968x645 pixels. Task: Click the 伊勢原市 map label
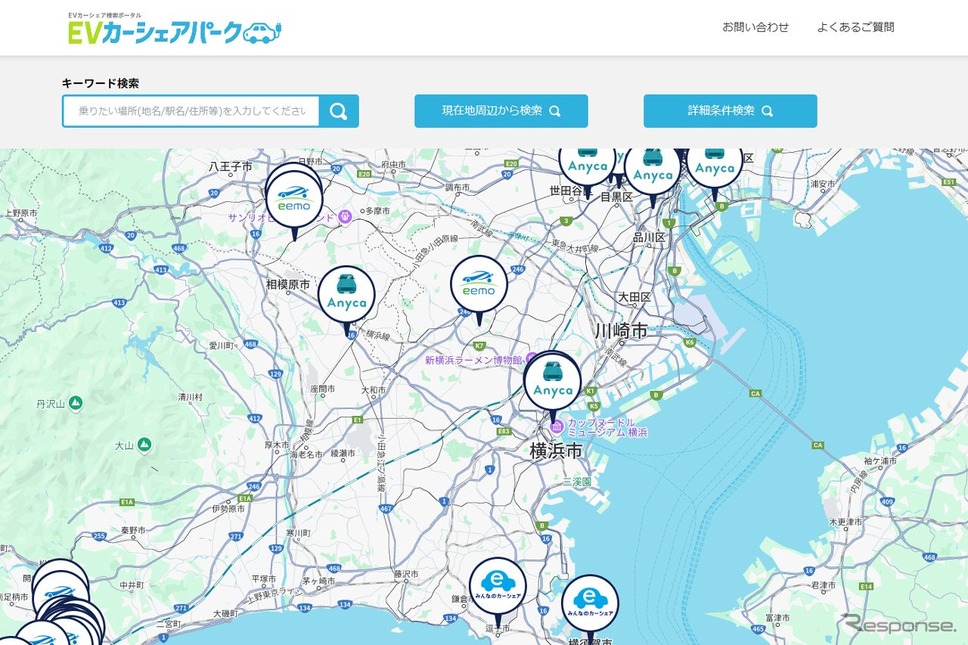[x=228, y=509]
